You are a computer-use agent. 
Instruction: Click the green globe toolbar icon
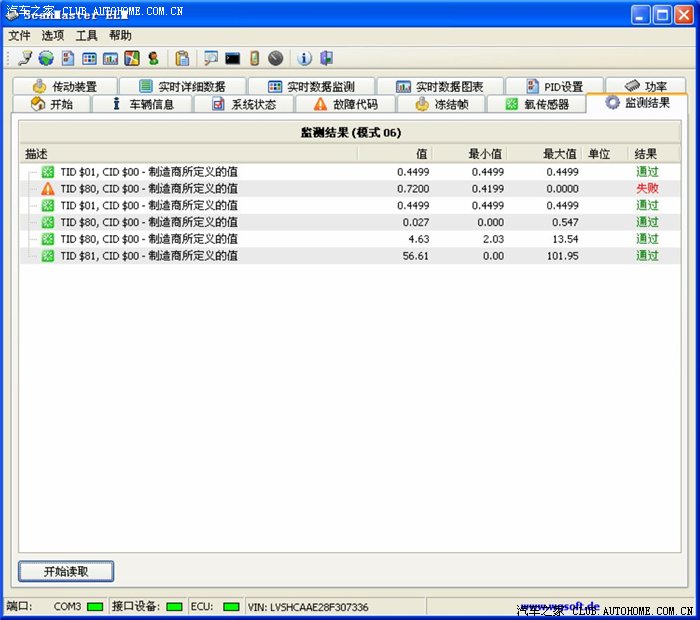[x=46, y=58]
